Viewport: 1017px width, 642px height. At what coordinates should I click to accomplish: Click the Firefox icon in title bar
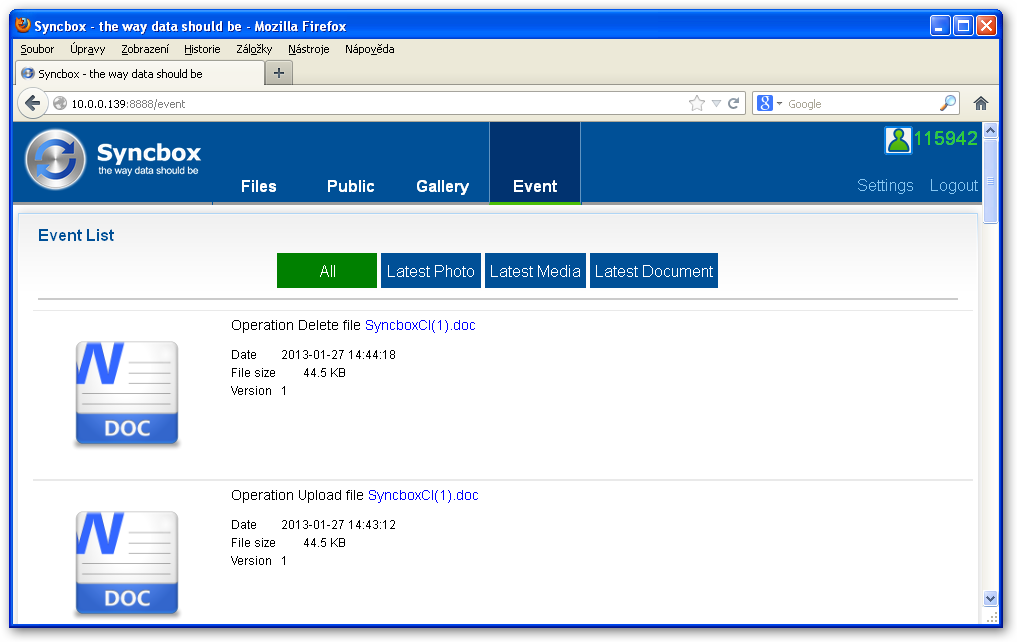pyautogui.click(x=23, y=25)
